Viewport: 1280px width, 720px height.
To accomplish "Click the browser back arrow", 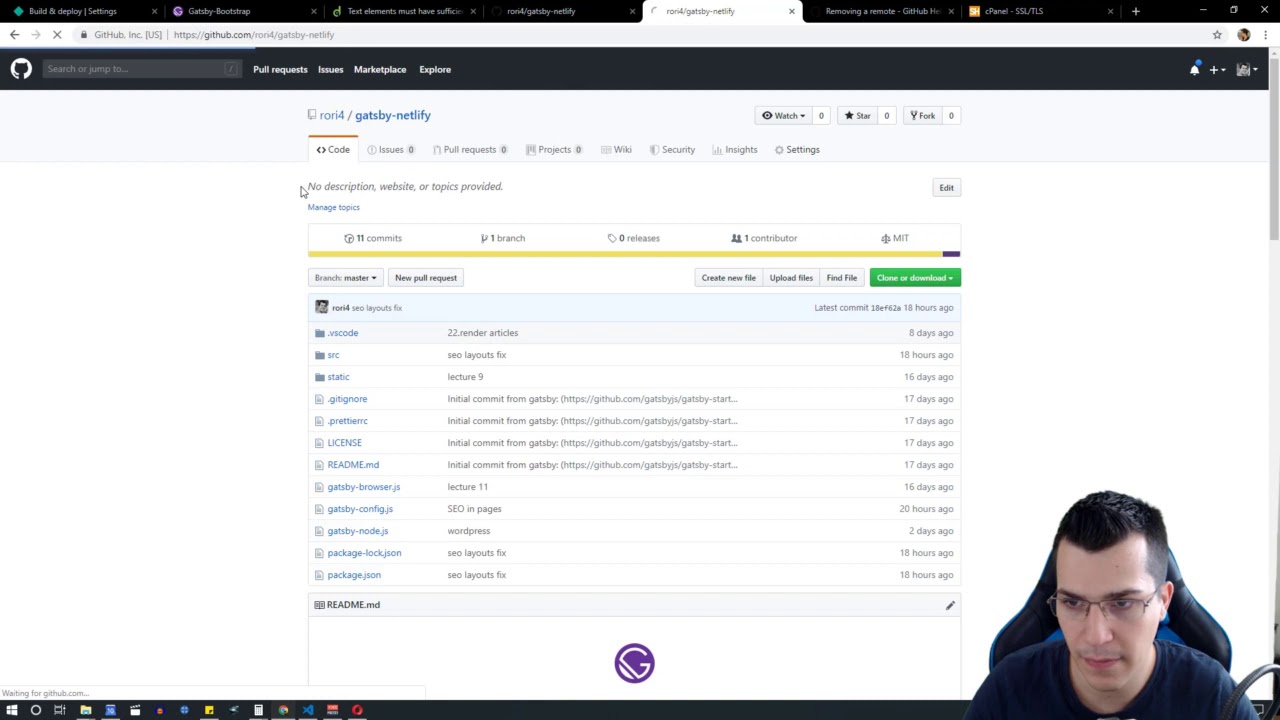I will [x=14, y=35].
